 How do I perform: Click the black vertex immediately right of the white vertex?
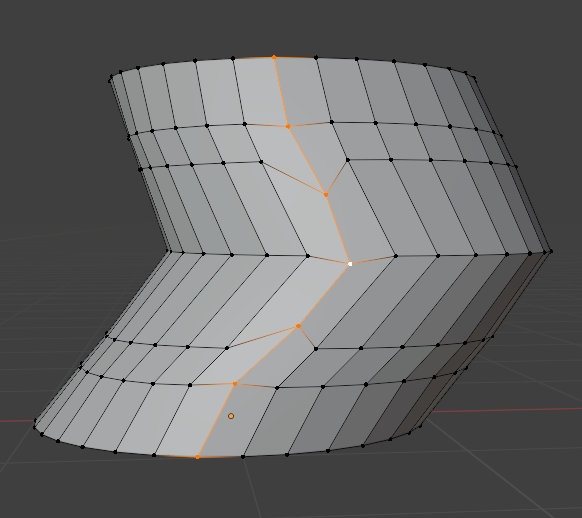coord(396,256)
